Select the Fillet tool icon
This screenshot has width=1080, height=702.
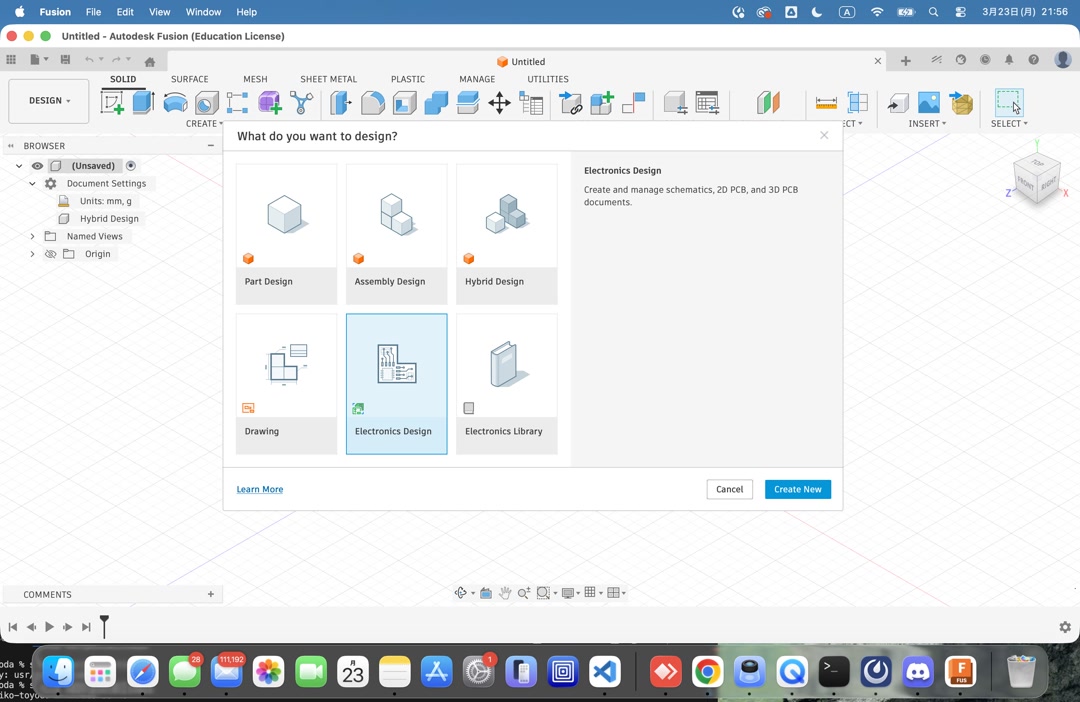click(x=373, y=103)
